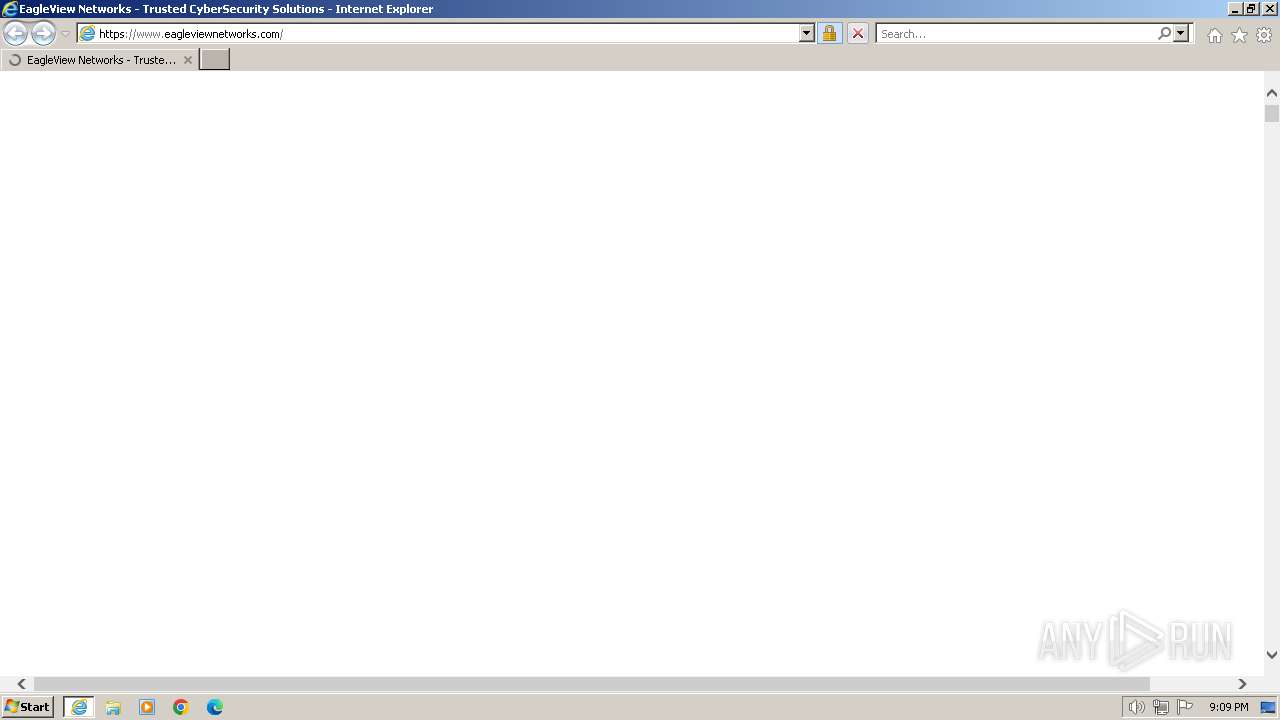Click the browser Forward arrow button
The height and width of the screenshot is (720, 1280).
pos(43,34)
